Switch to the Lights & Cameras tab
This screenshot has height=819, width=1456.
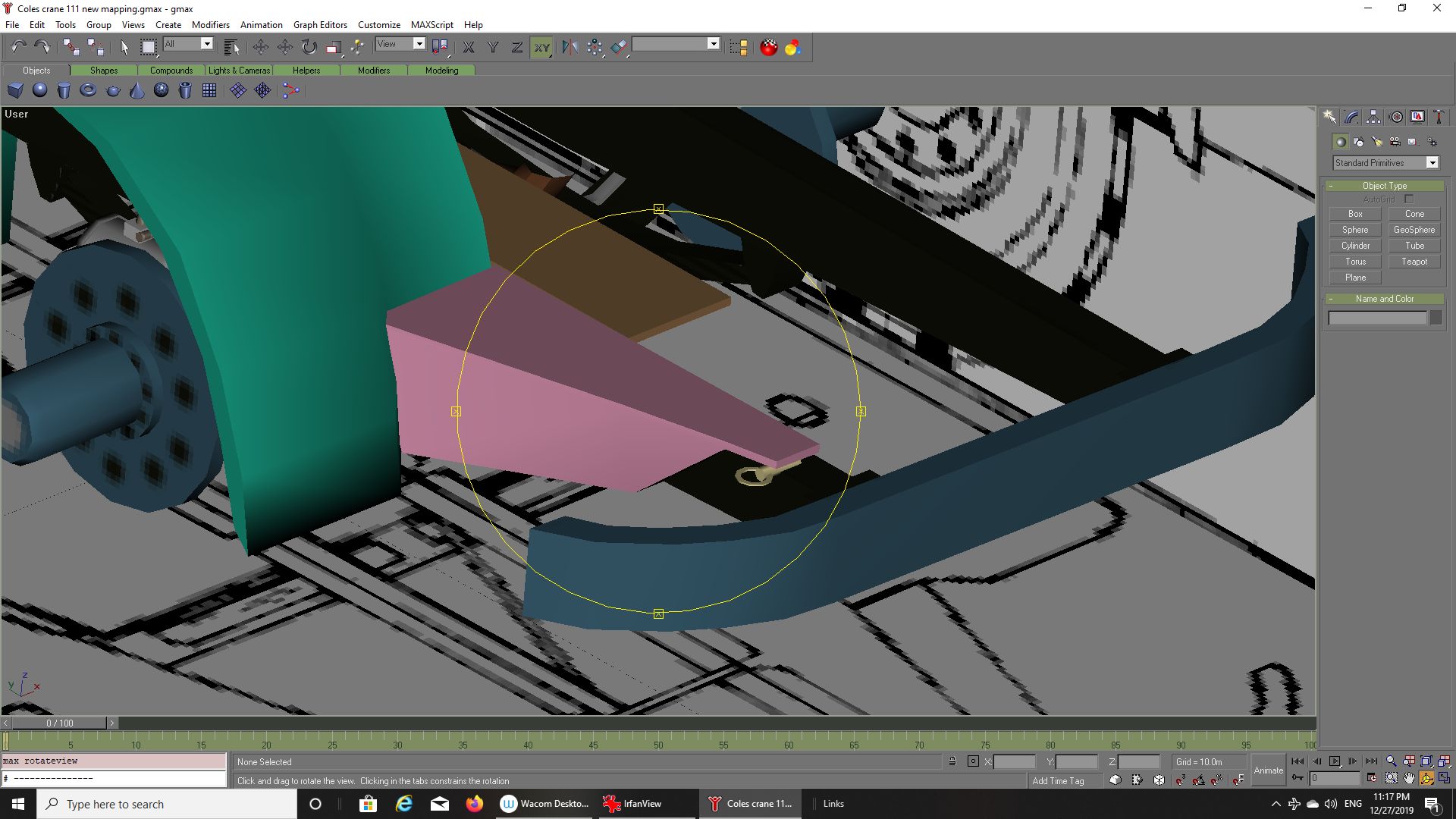pyautogui.click(x=239, y=71)
